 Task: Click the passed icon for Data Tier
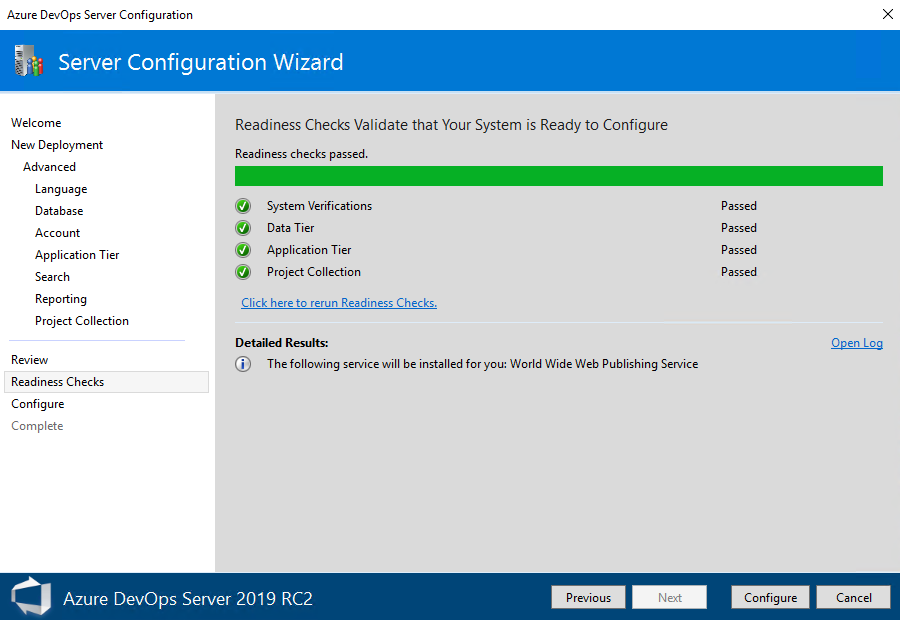(242, 228)
